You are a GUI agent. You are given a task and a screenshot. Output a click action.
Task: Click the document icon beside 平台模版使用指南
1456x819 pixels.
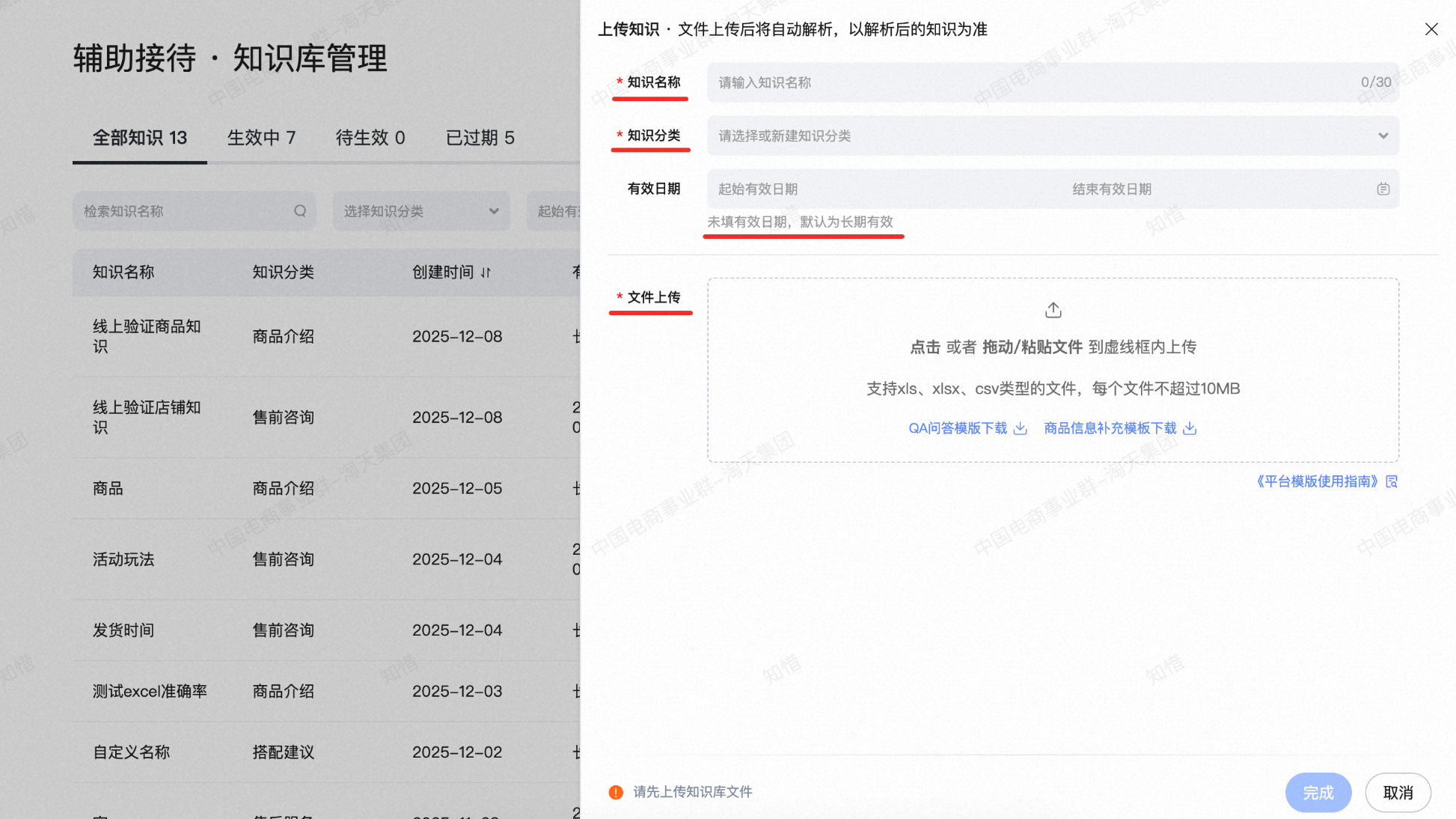(1392, 481)
